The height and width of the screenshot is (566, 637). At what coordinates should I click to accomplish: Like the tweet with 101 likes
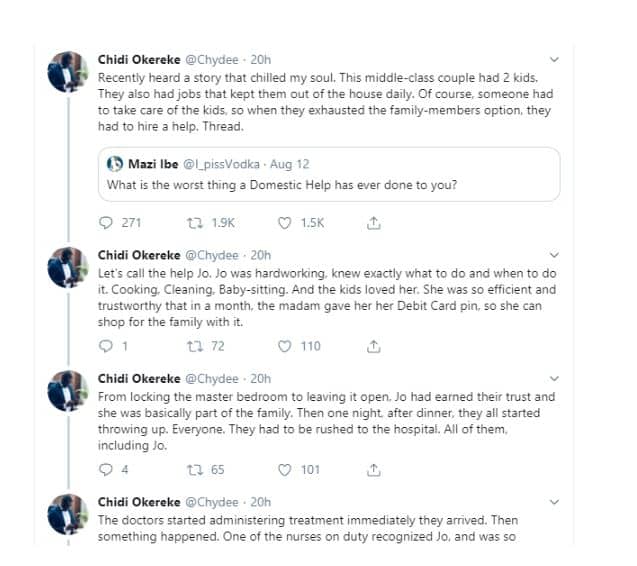click(x=283, y=469)
